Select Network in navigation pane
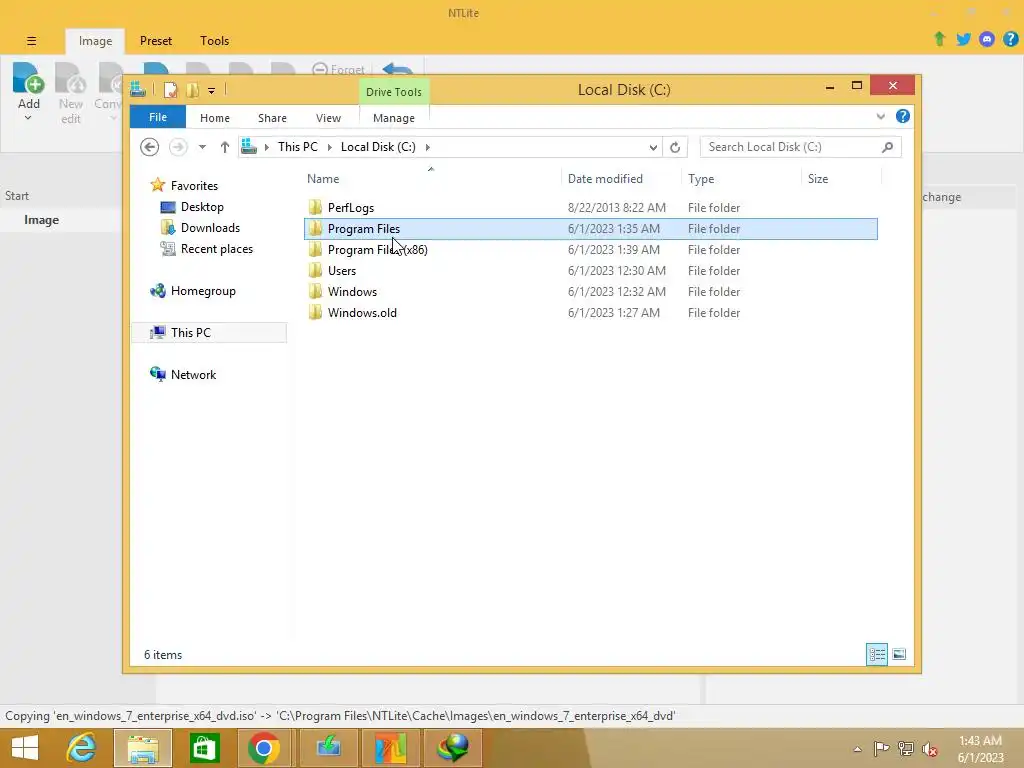This screenshot has height=768, width=1024. tap(193, 375)
